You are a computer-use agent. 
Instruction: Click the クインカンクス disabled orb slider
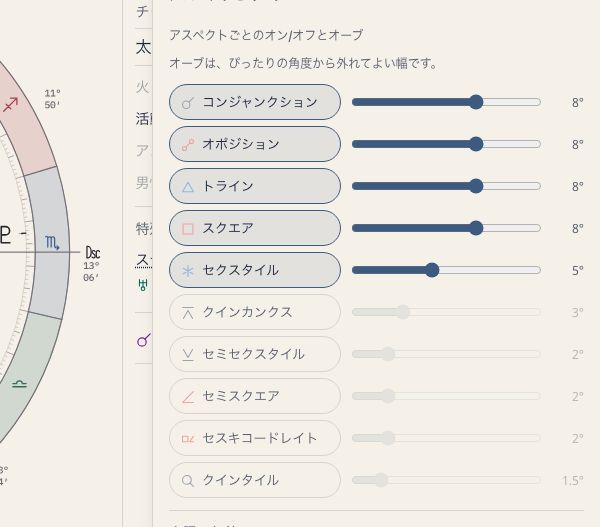point(446,312)
